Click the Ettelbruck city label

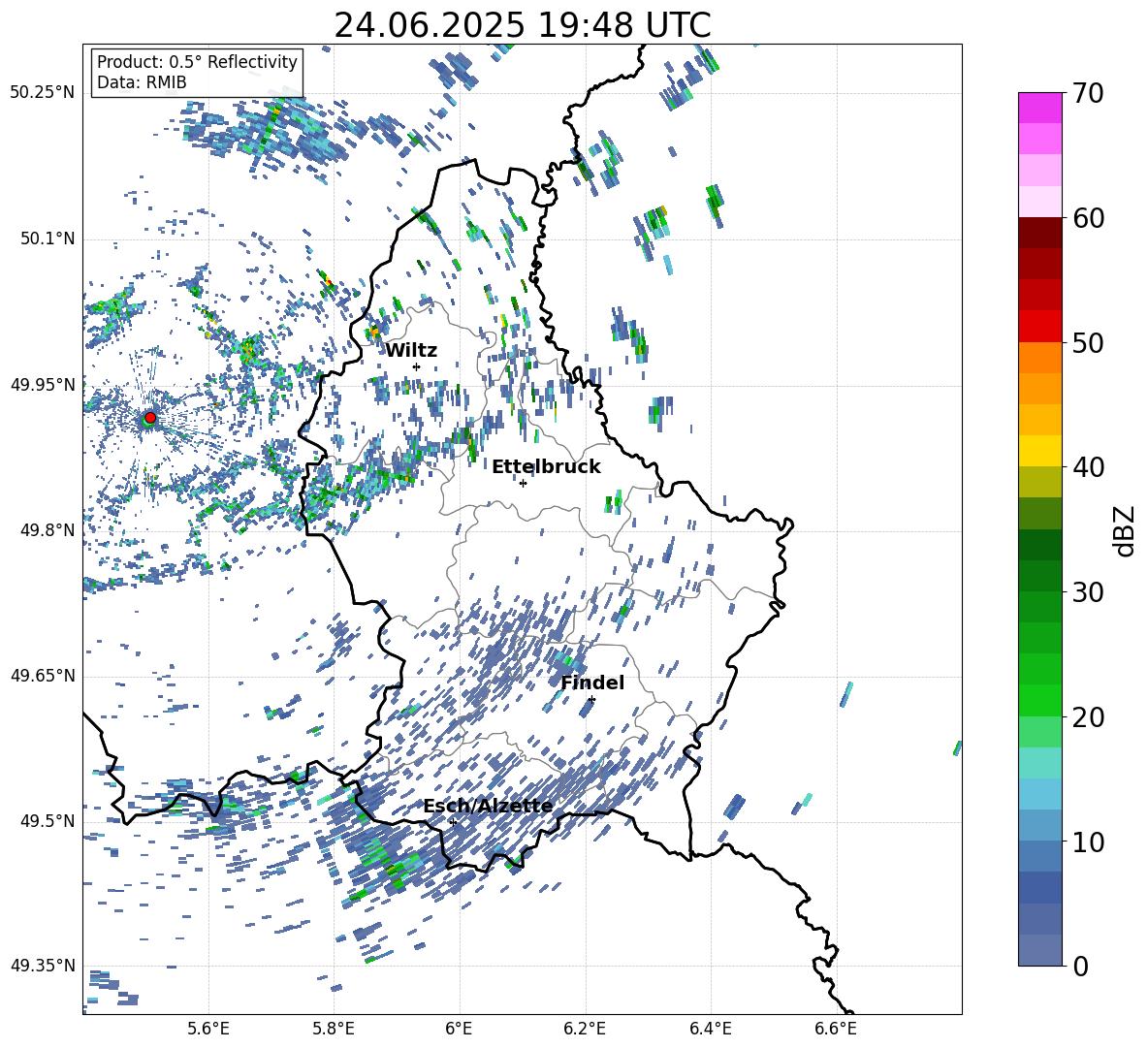pos(546,467)
